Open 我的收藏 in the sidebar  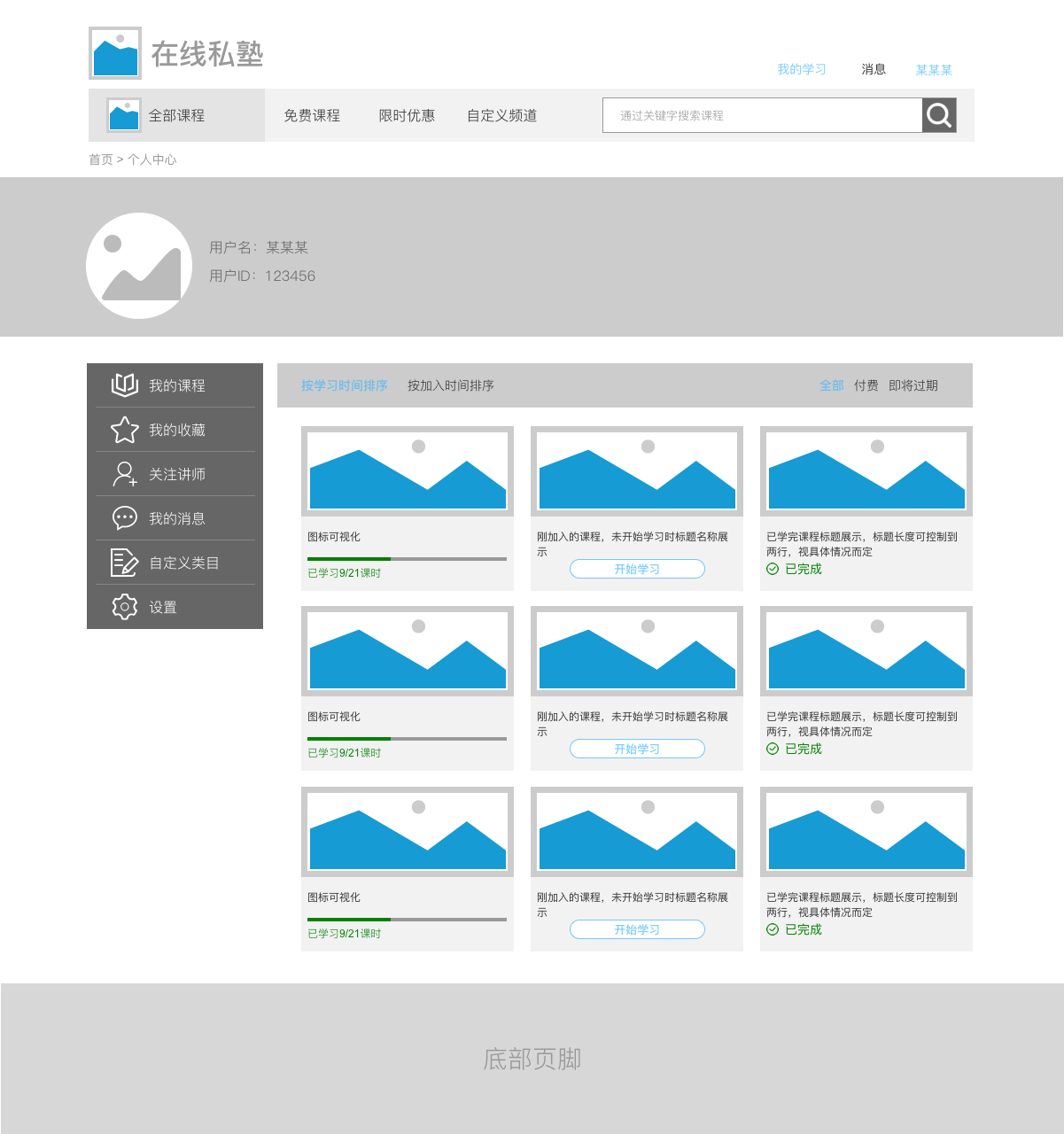tap(175, 430)
